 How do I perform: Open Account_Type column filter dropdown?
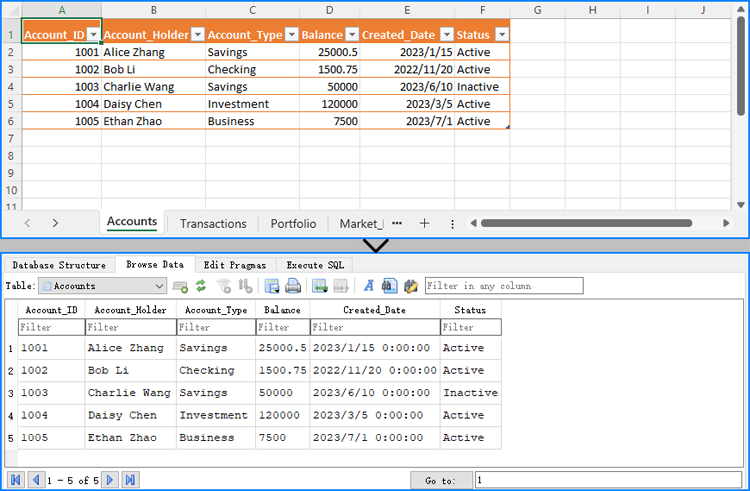[x=292, y=34]
